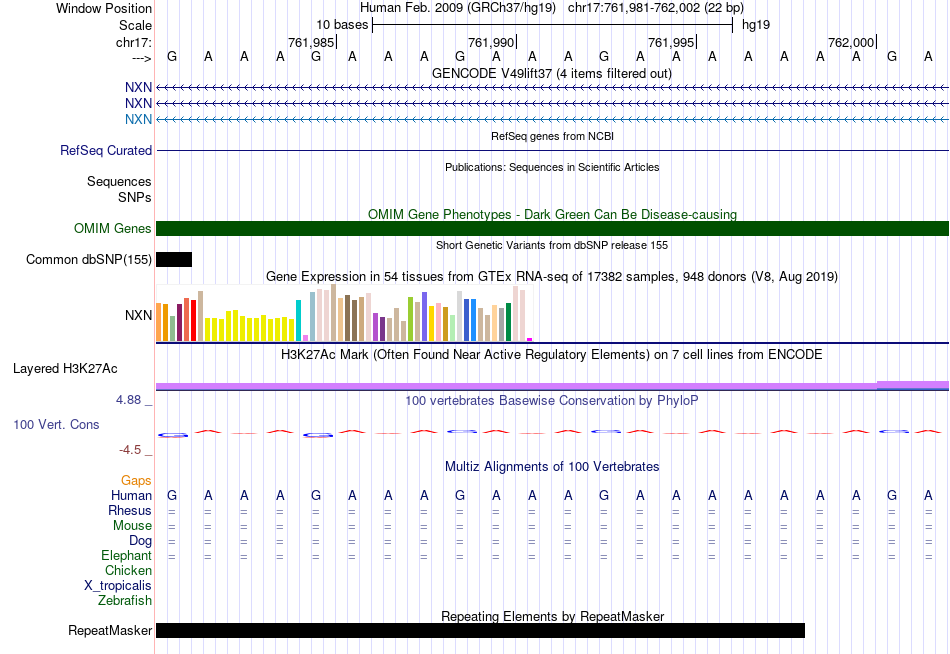Click the black RepeatMasker element bar
The image size is (950, 654).
coord(480,630)
